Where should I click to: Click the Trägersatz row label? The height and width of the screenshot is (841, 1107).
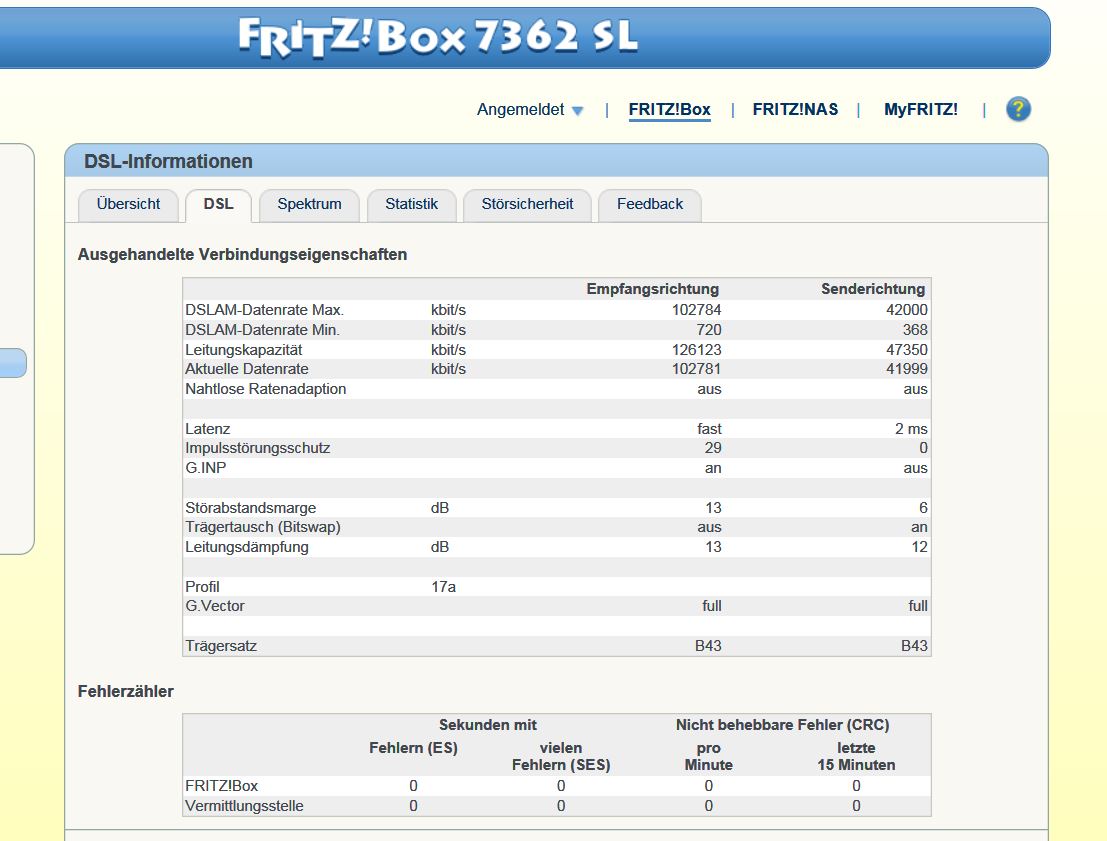pos(221,646)
